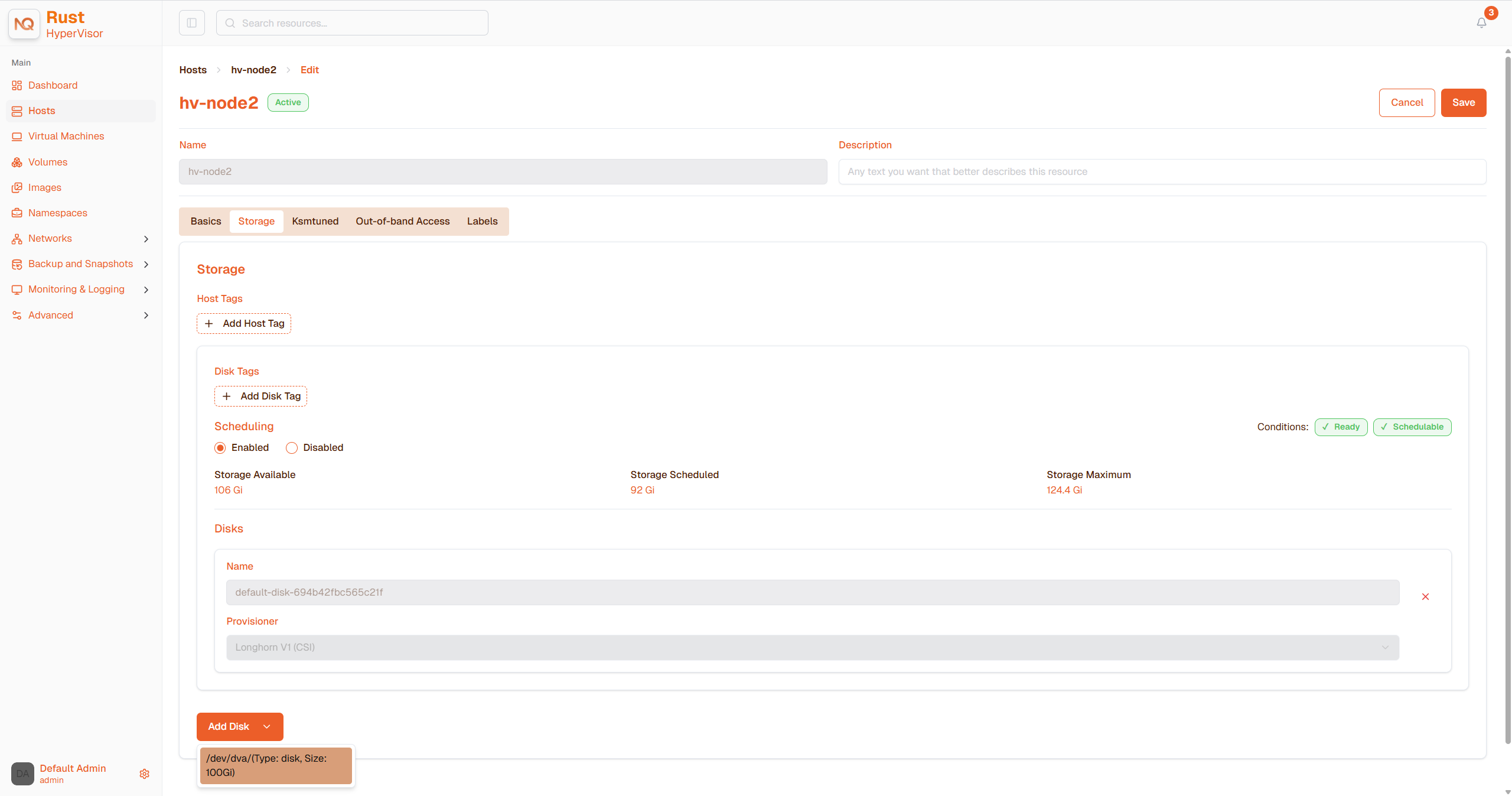The width and height of the screenshot is (1512, 796).
Task: Click the Namespaces briefcase icon
Action: pyautogui.click(x=17, y=213)
